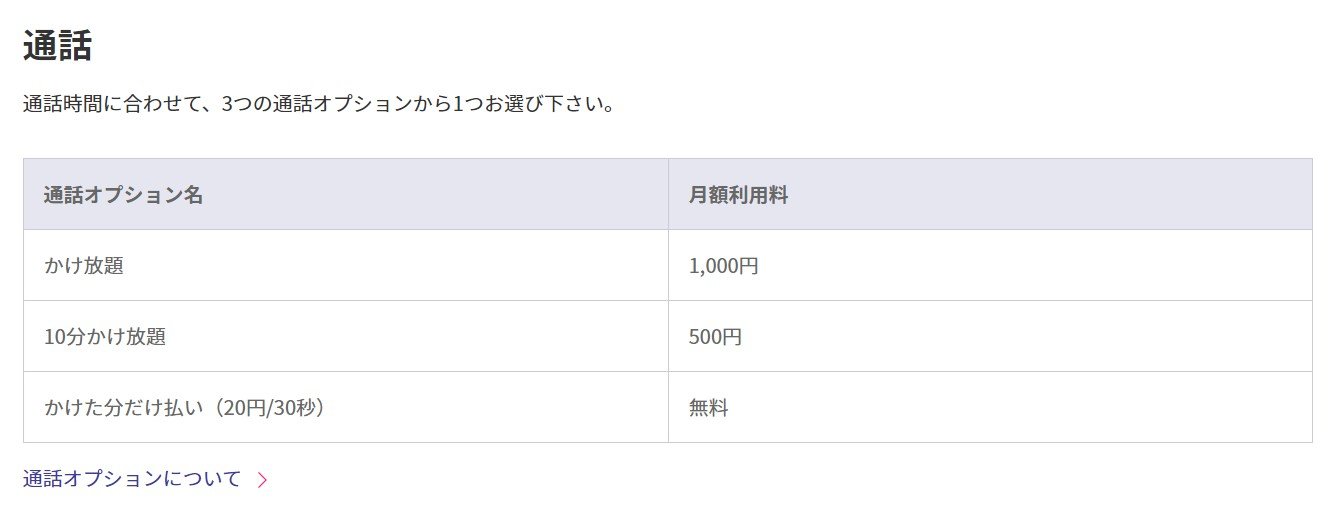Image resolution: width=1340 pixels, height=522 pixels.
Task: Select the 10分かけ放題 option cell
Action: [346, 337]
